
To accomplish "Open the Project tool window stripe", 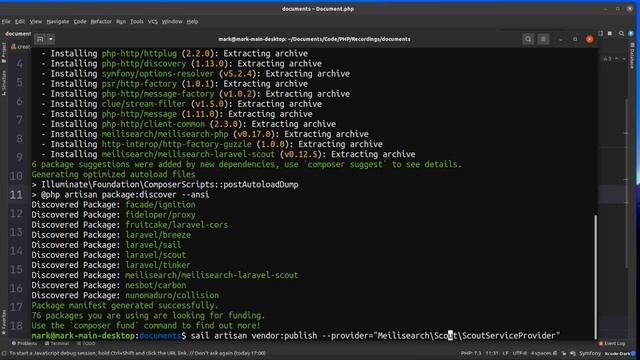I will click(4, 52).
